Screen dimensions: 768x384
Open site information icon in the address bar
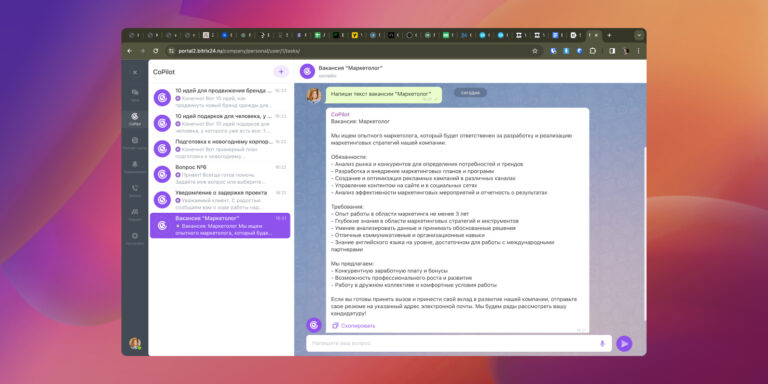[x=171, y=51]
